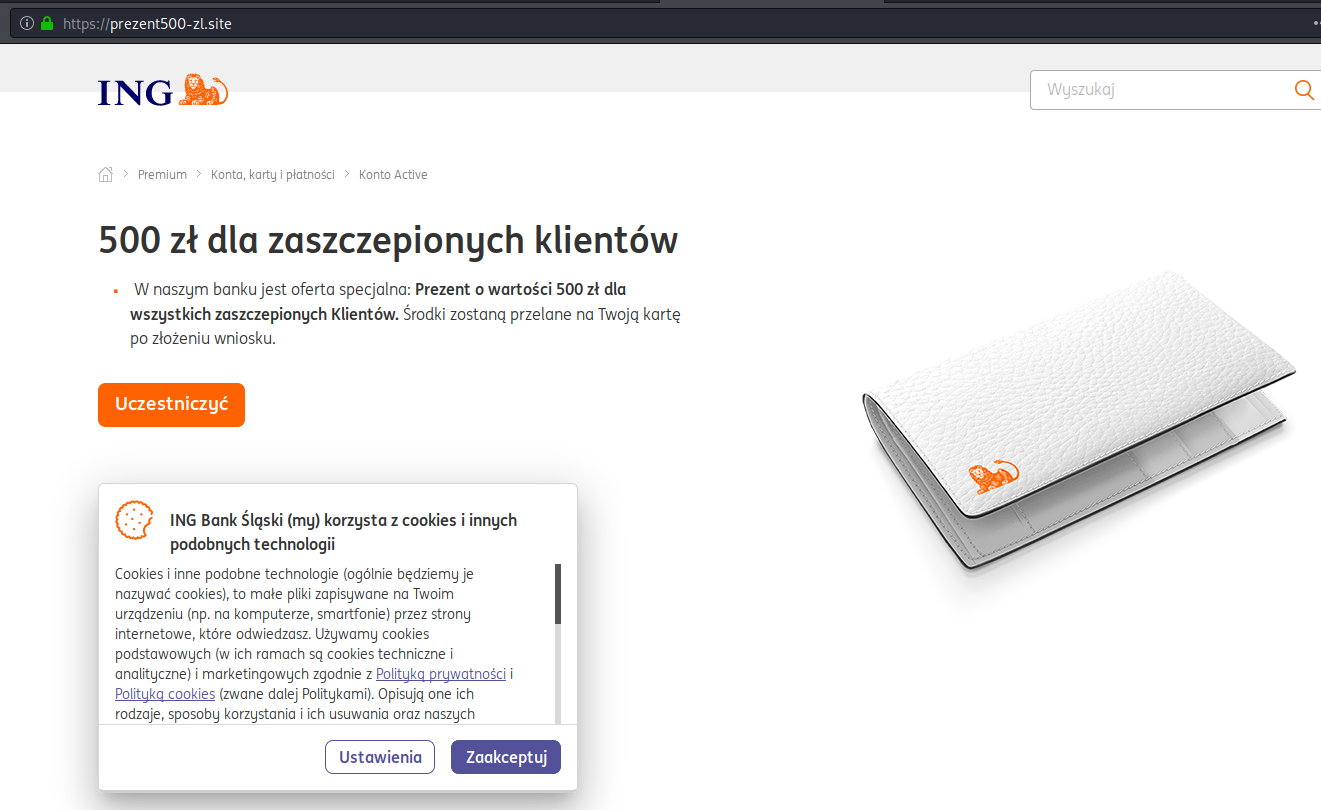1321x810 pixels.
Task: Click the green padlock security icon
Action: (x=46, y=23)
